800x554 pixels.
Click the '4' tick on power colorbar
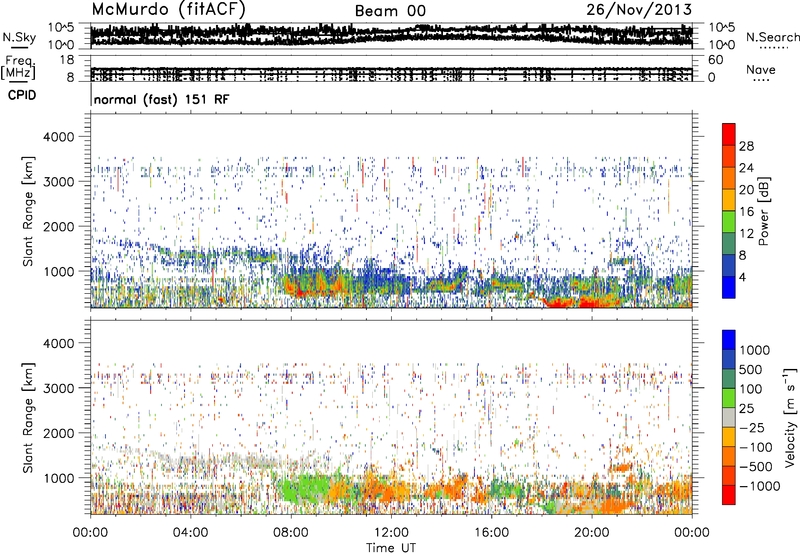tap(742, 277)
